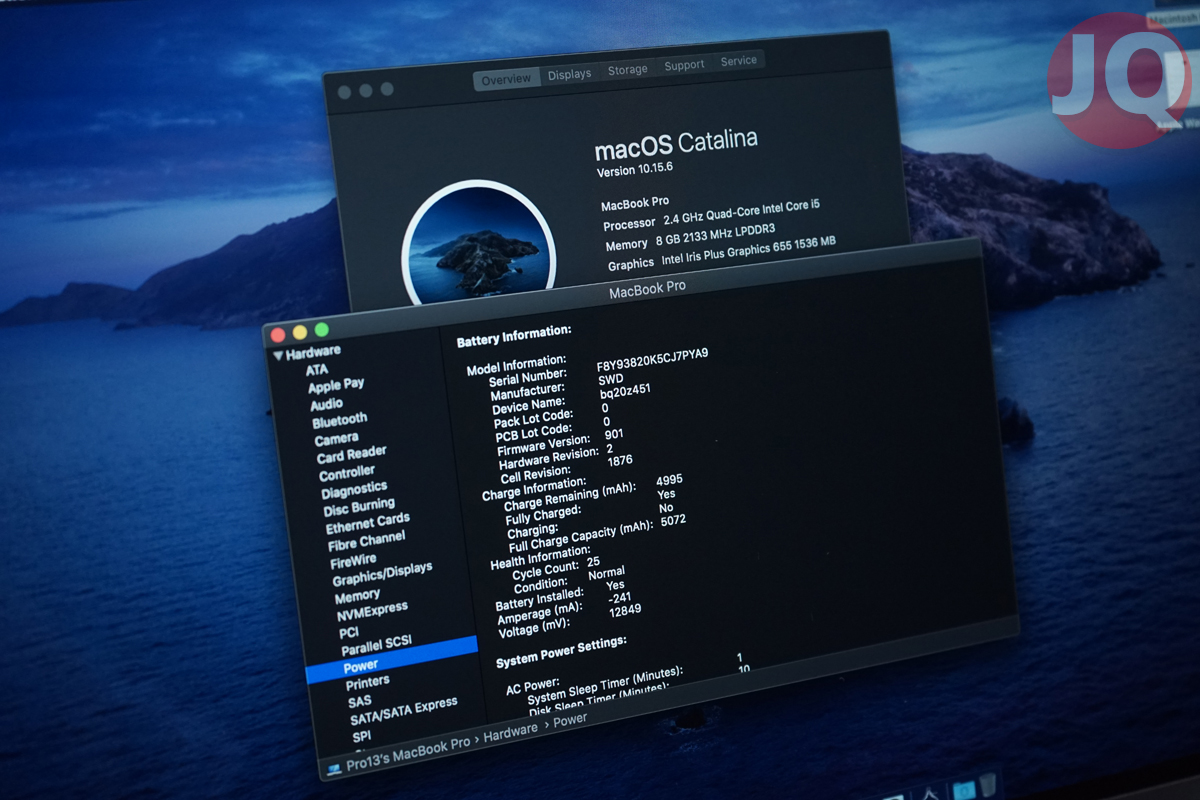Close the System Information window with the red button
The height and width of the screenshot is (800, 1200).
277,334
